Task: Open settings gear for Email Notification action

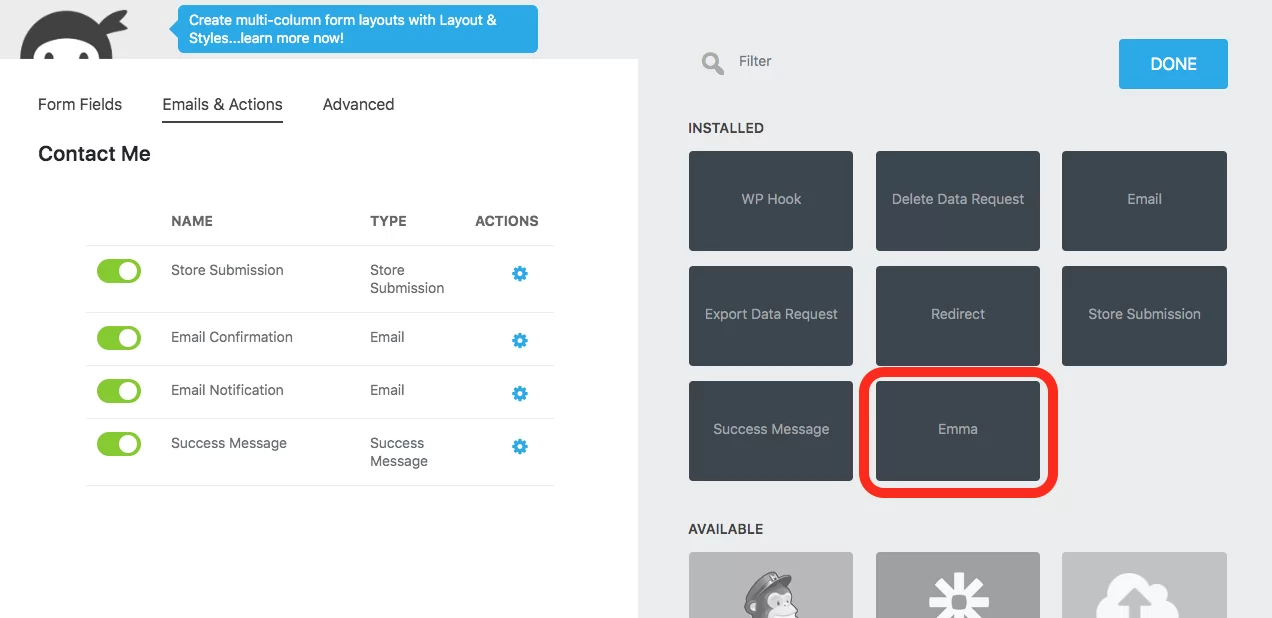Action: pyautogui.click(x=520, y=394)
